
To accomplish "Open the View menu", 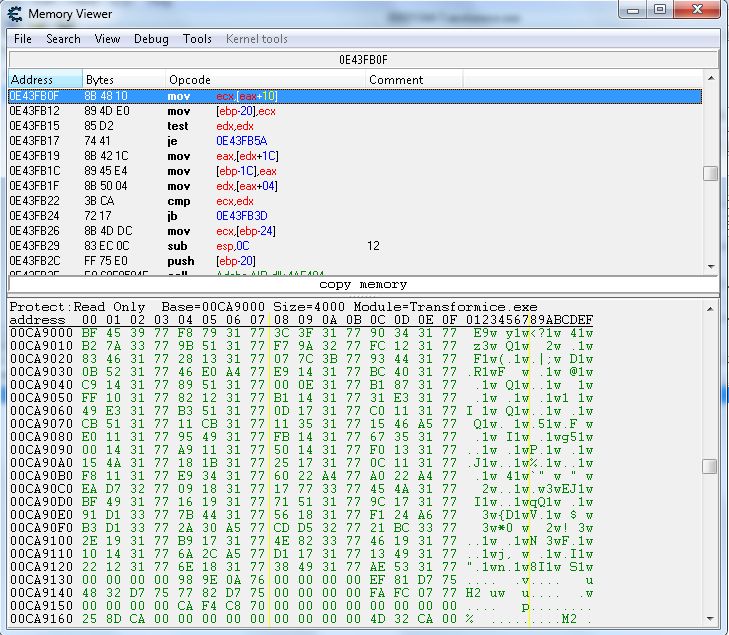I will (107, 39).
